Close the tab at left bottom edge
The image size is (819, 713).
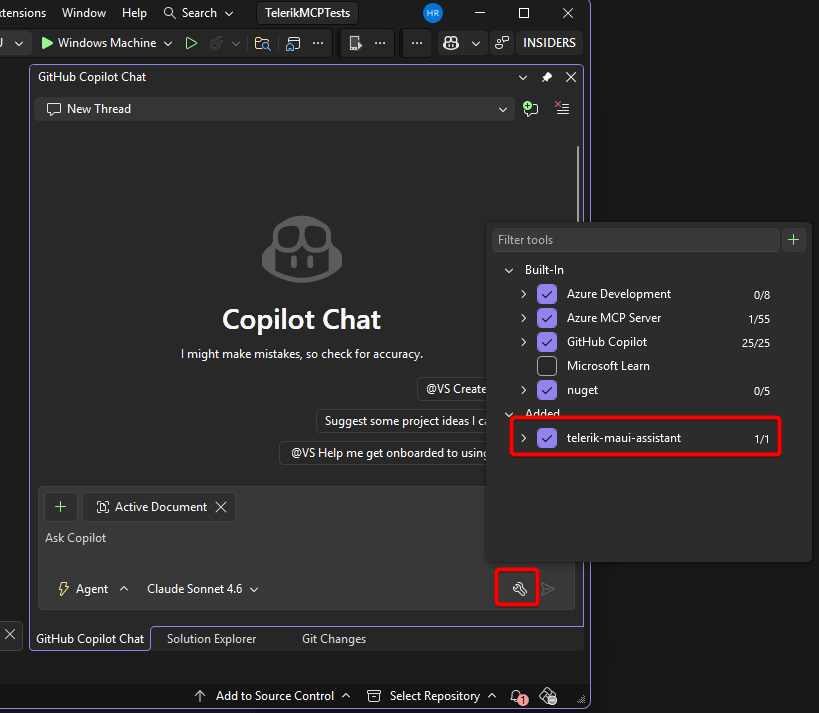pos(10,635)
